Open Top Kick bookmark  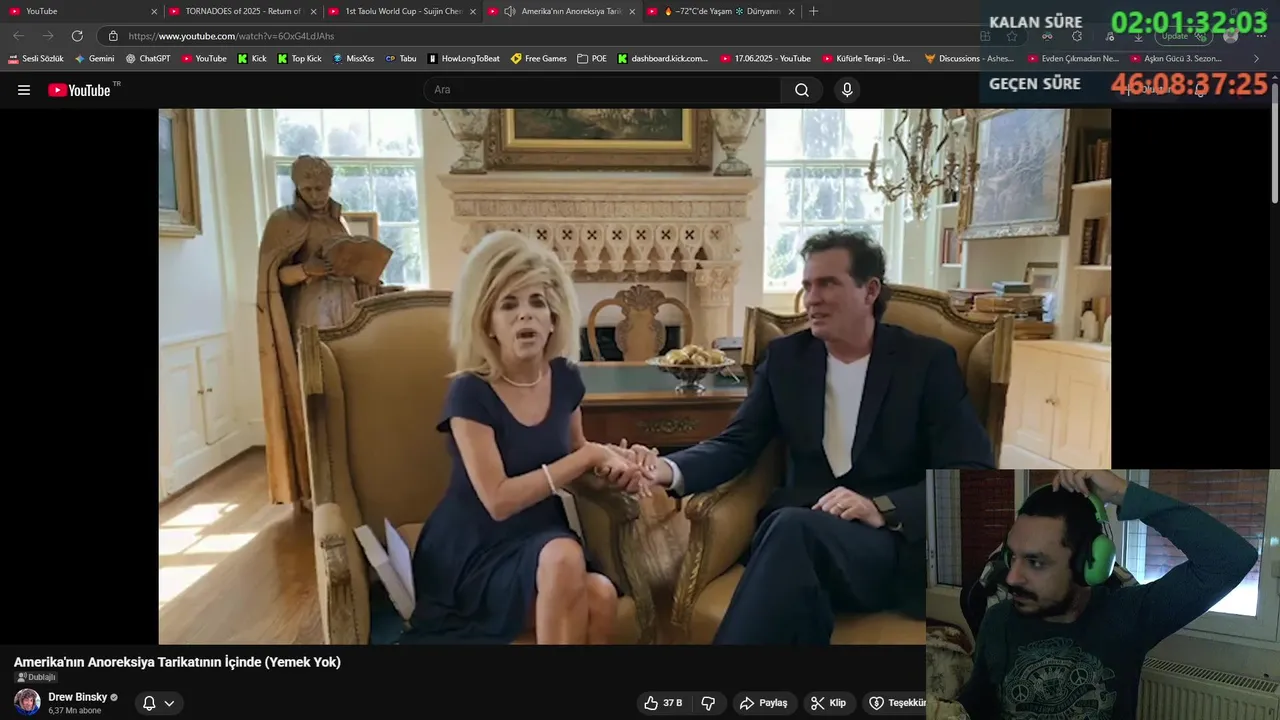click(x=299, y=59)
